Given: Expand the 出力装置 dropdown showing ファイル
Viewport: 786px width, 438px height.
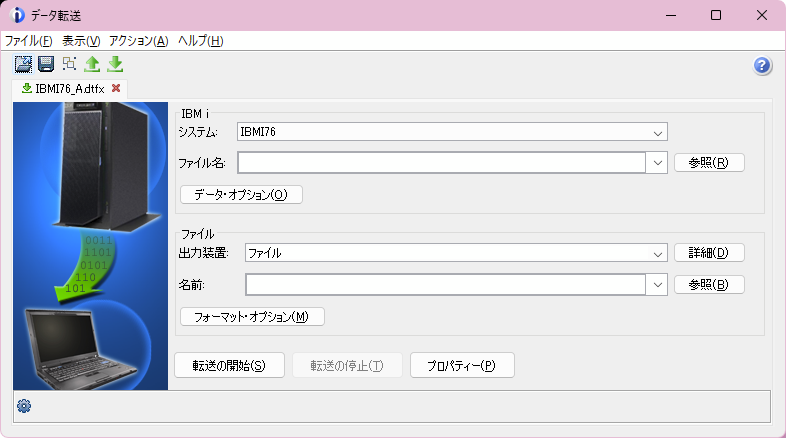Looking at the screenshot, I should [658, 254].
